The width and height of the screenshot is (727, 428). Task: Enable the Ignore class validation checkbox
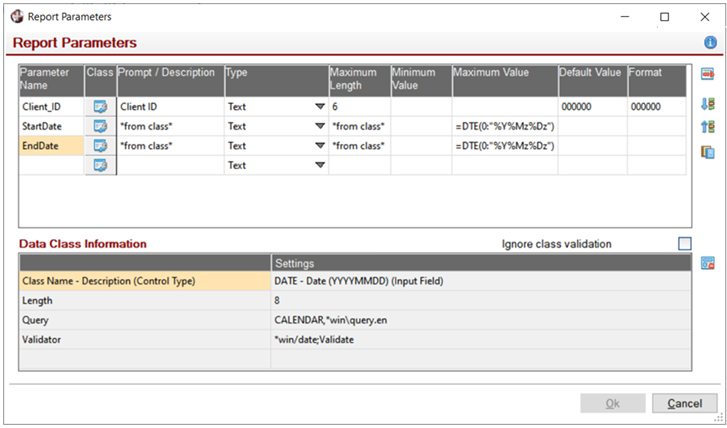[684, 243]
